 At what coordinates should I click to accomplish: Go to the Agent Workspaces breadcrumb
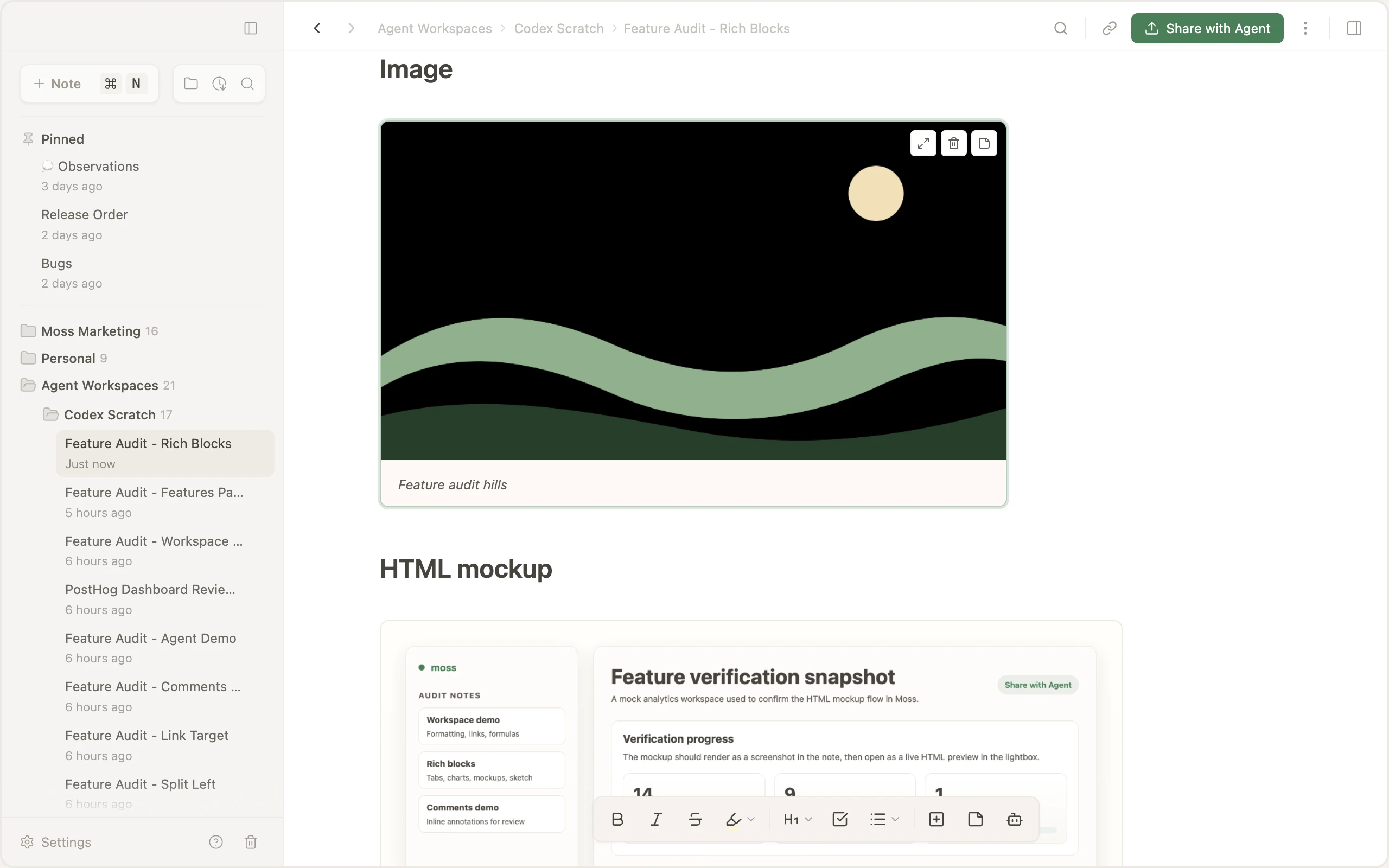pyautogui.click(x=435, y=29)
